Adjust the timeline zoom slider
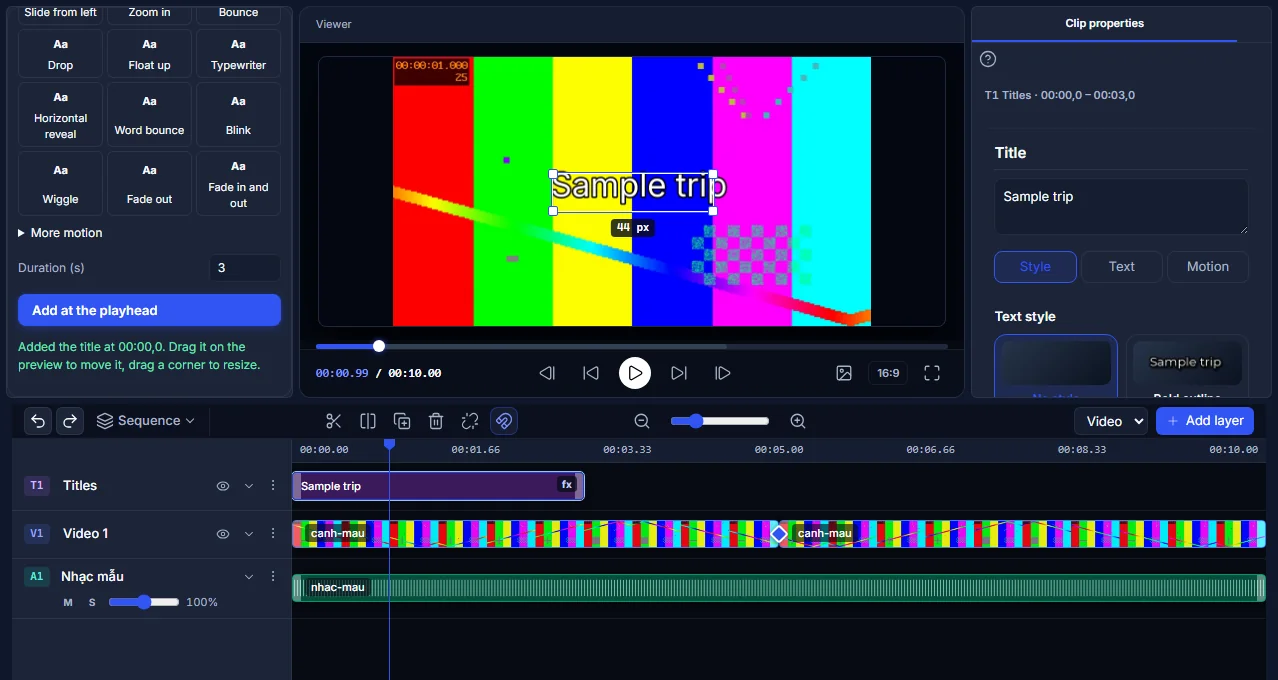This screenshot has width=1278, height=680. point(720,421)
